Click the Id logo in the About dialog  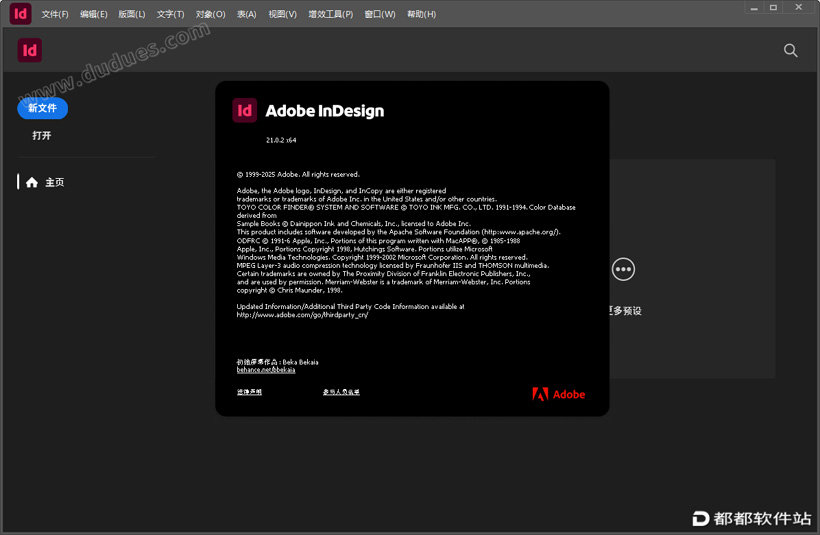pos(244,110)
